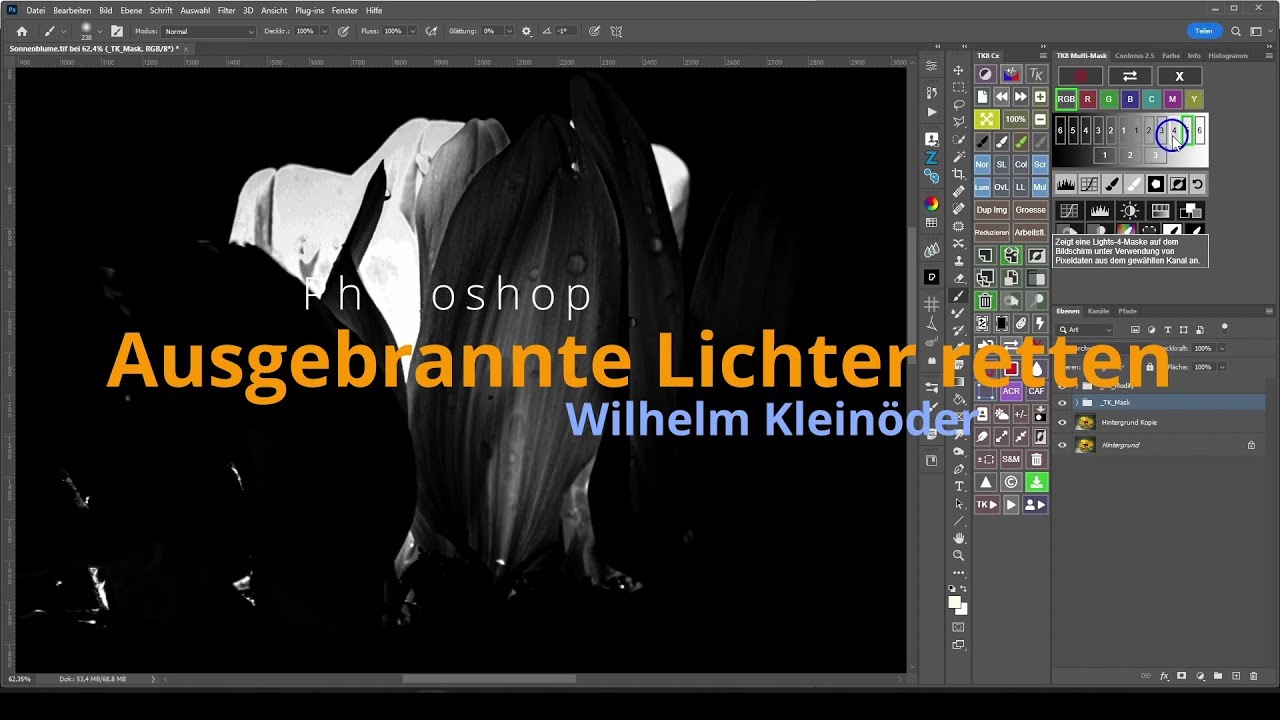The width and height of the screenshot is (1280, 720).
Task: Click the reset arrow in Multi-Mask output row
Action: click(x=1197, y=184)
